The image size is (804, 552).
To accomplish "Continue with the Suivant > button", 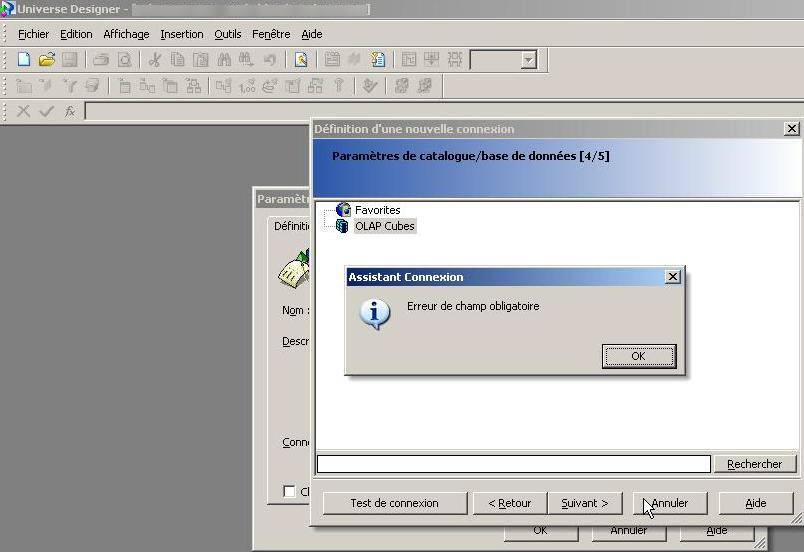I will coord(585,503).
